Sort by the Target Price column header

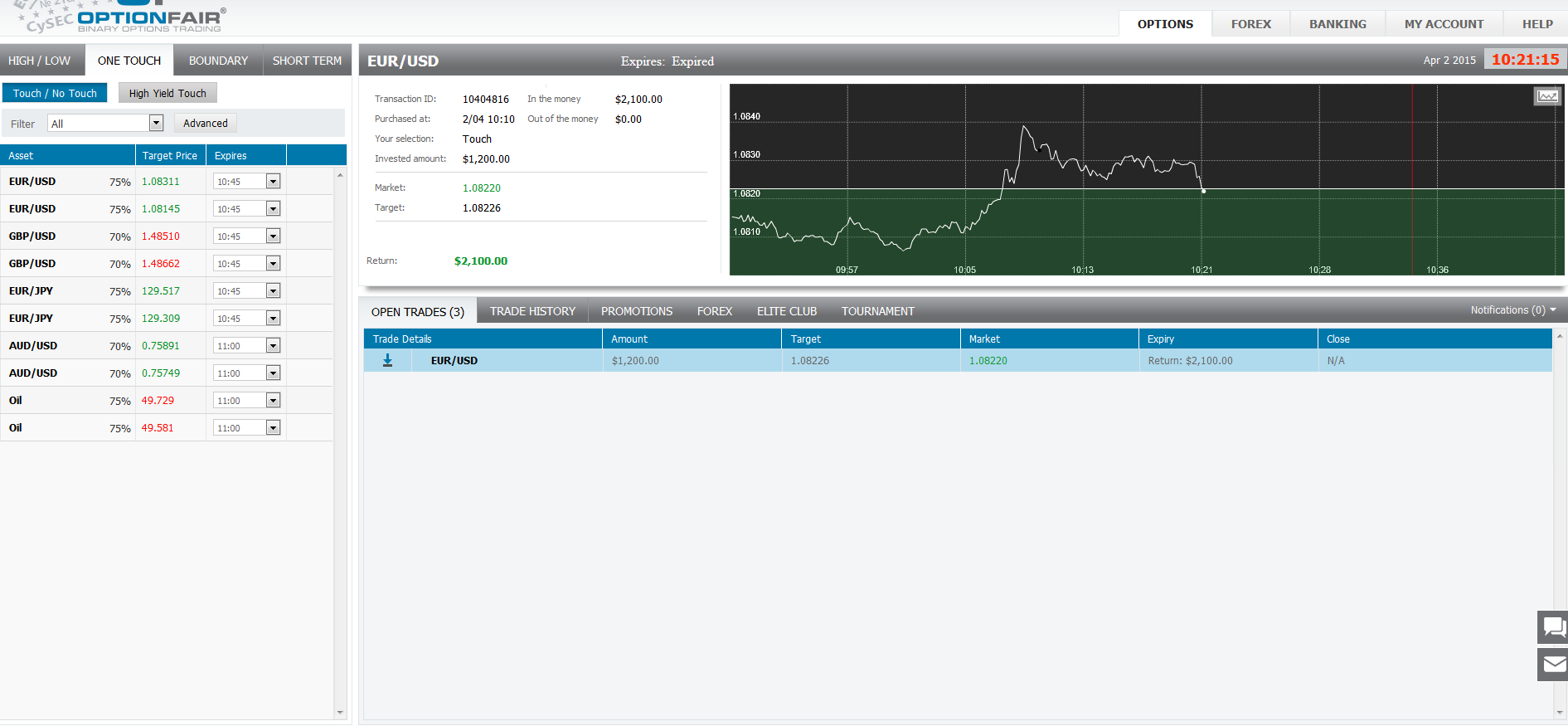(x=170, y=156)
